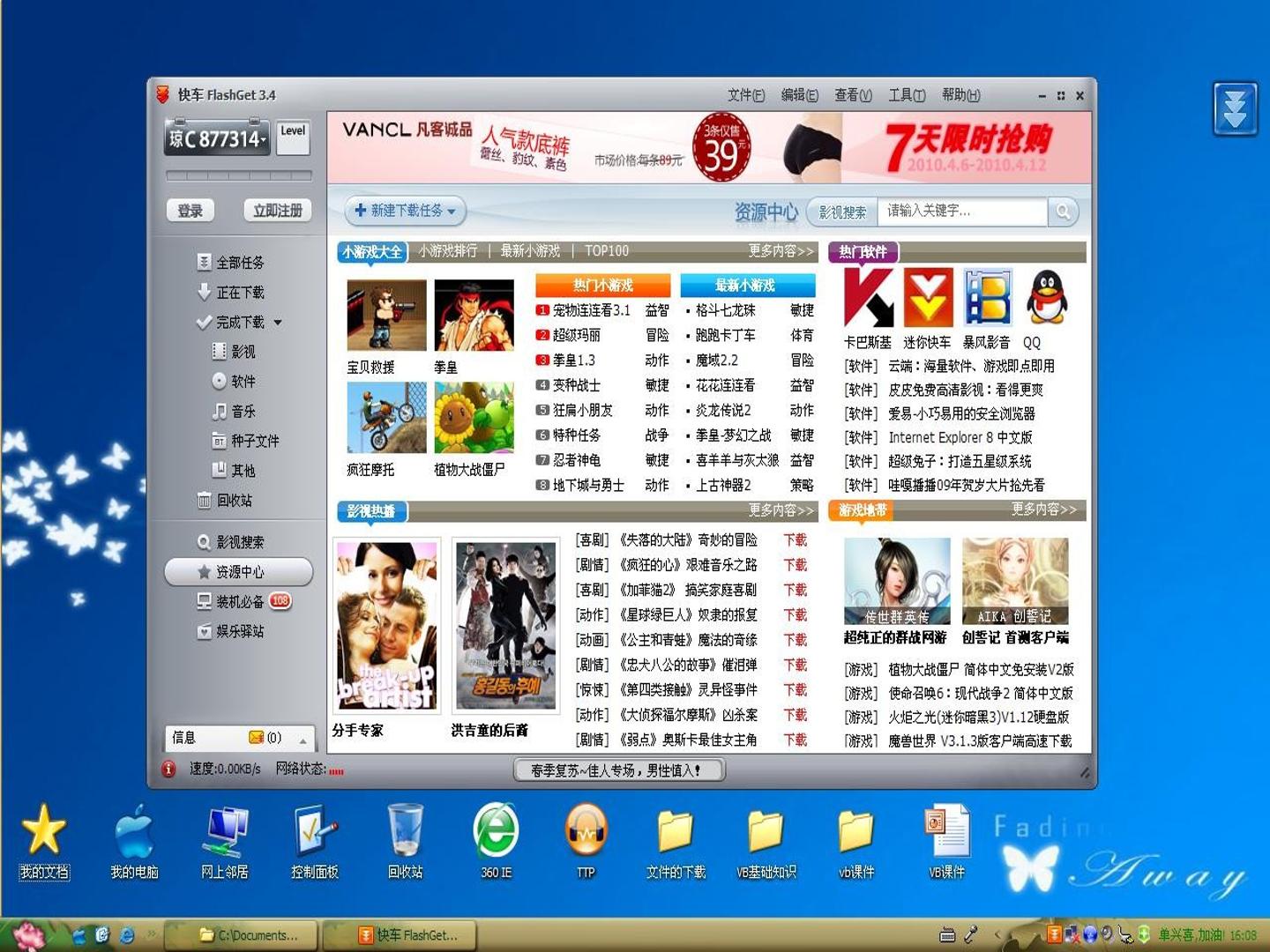Open the 洪吉童的后裔 movie poster
1270x952 pixels.
click(x=506, y=626)
